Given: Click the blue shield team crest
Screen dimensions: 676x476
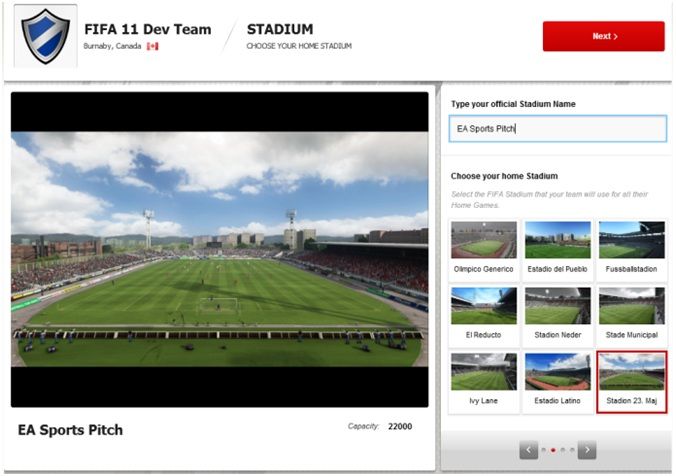Looking at the screenshot, I should click(45, 36).
